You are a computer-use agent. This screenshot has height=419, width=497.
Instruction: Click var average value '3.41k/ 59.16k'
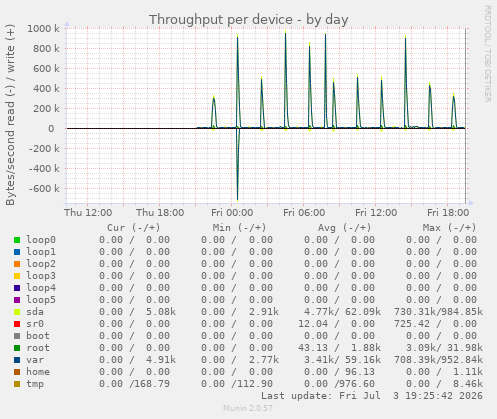click(342, 360)
